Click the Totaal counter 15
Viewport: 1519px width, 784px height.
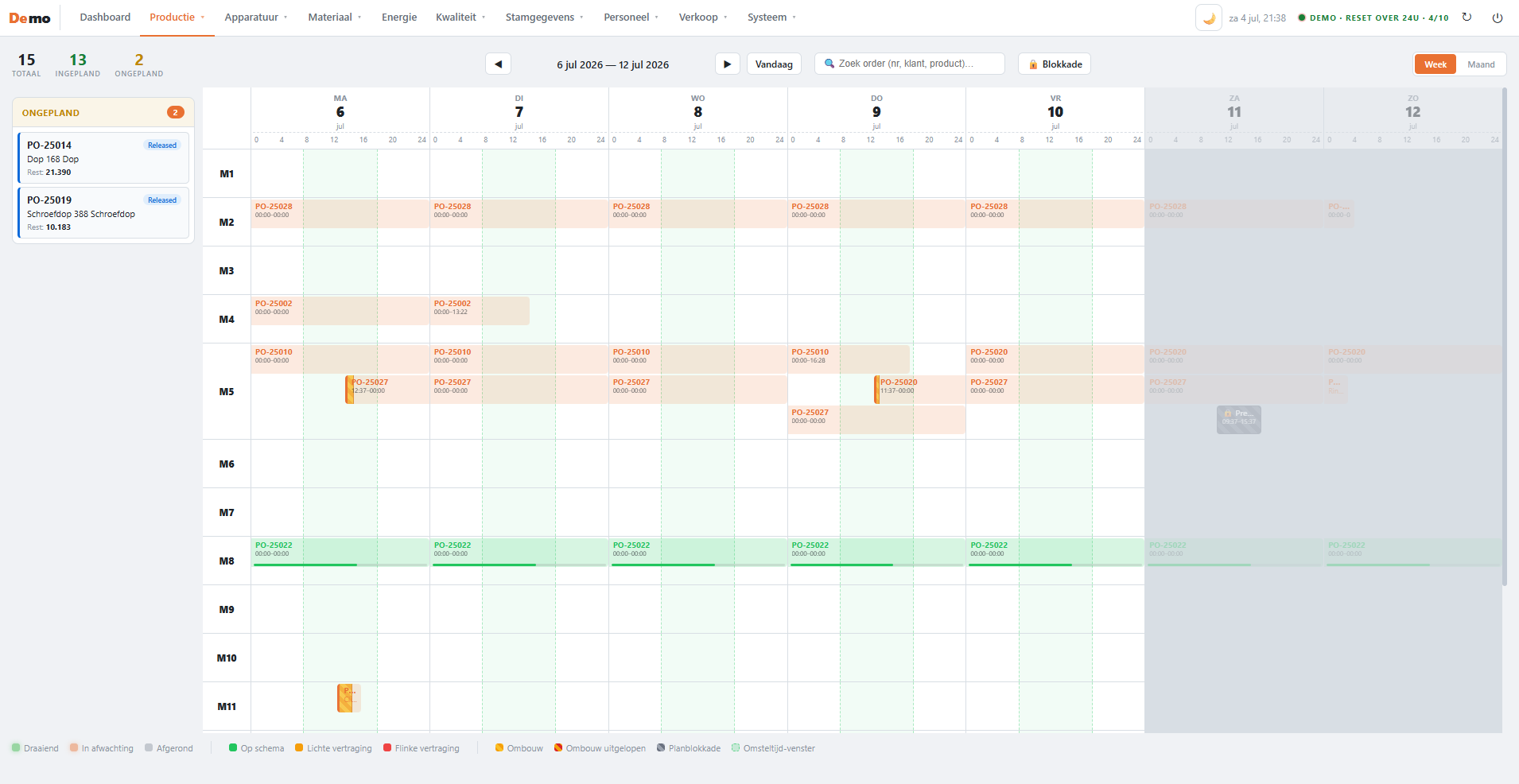(26, 64)
